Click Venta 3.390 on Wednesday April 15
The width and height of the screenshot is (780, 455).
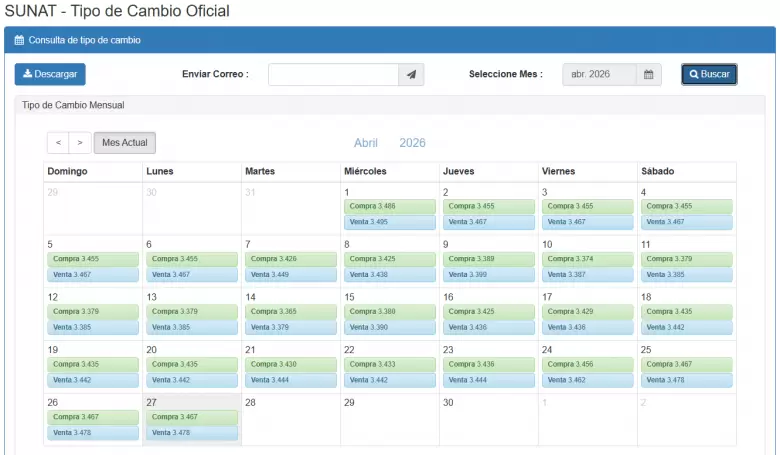390,327
